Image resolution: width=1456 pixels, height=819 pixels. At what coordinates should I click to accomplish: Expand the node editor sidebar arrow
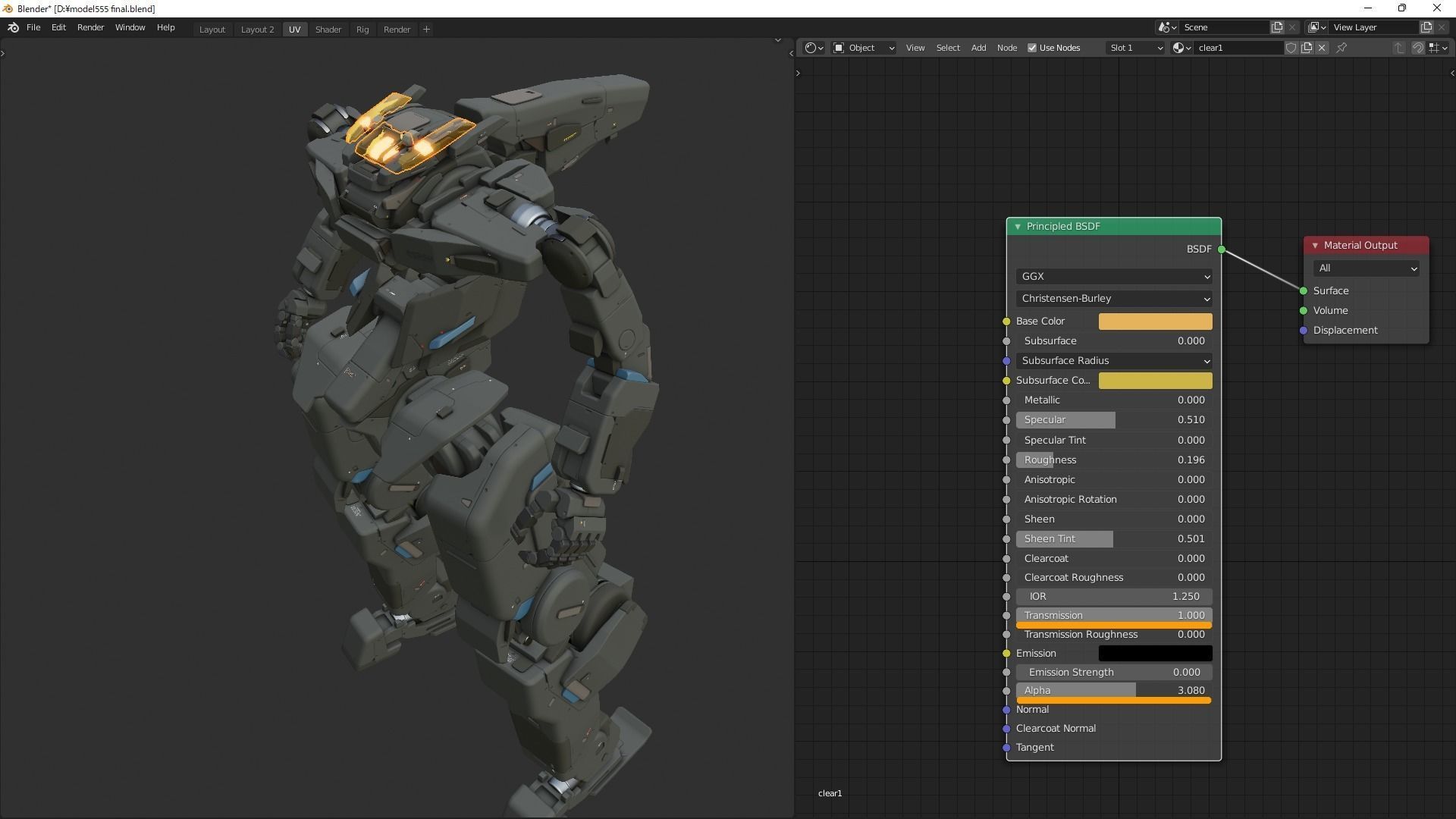(x=1451, y=74)
